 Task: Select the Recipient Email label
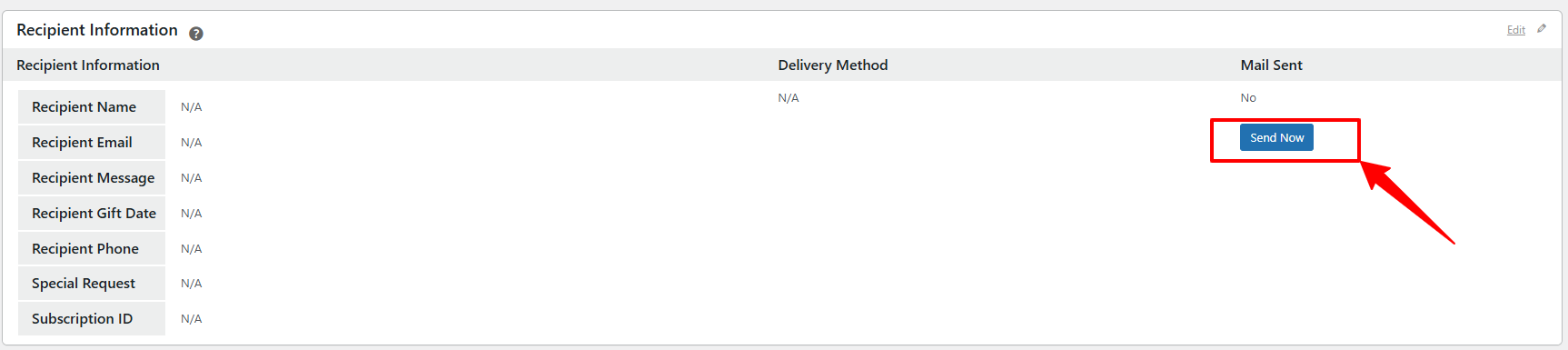pyautogui.click(x=82, y=142)
